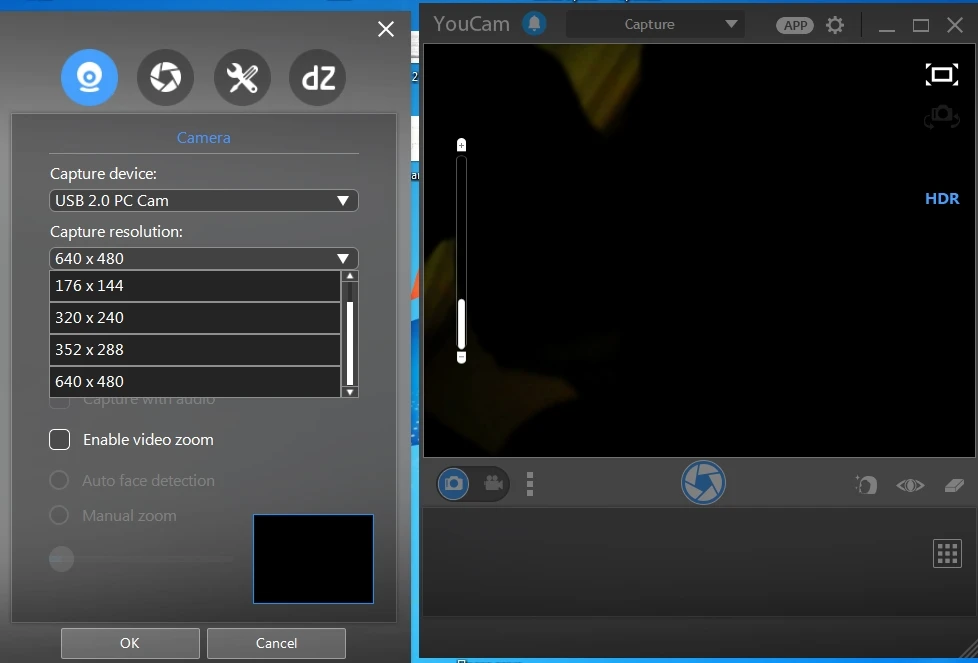
Task: Select the eraser icon
Action: tap(954, 485)
